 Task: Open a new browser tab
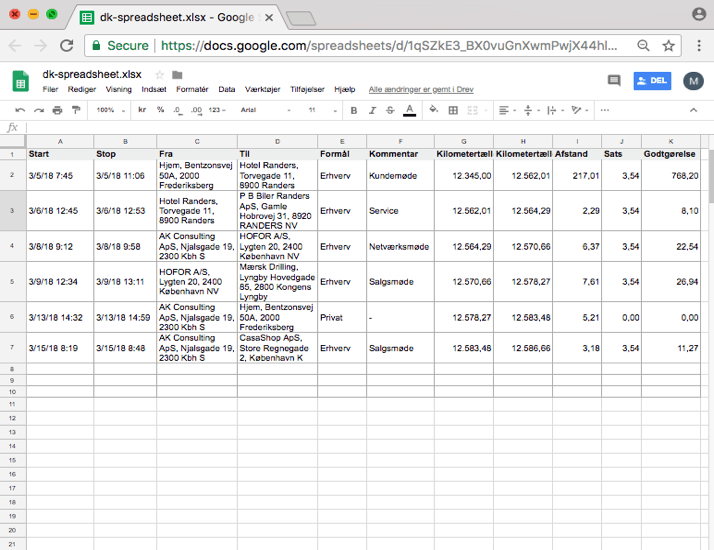coord(301,19)
